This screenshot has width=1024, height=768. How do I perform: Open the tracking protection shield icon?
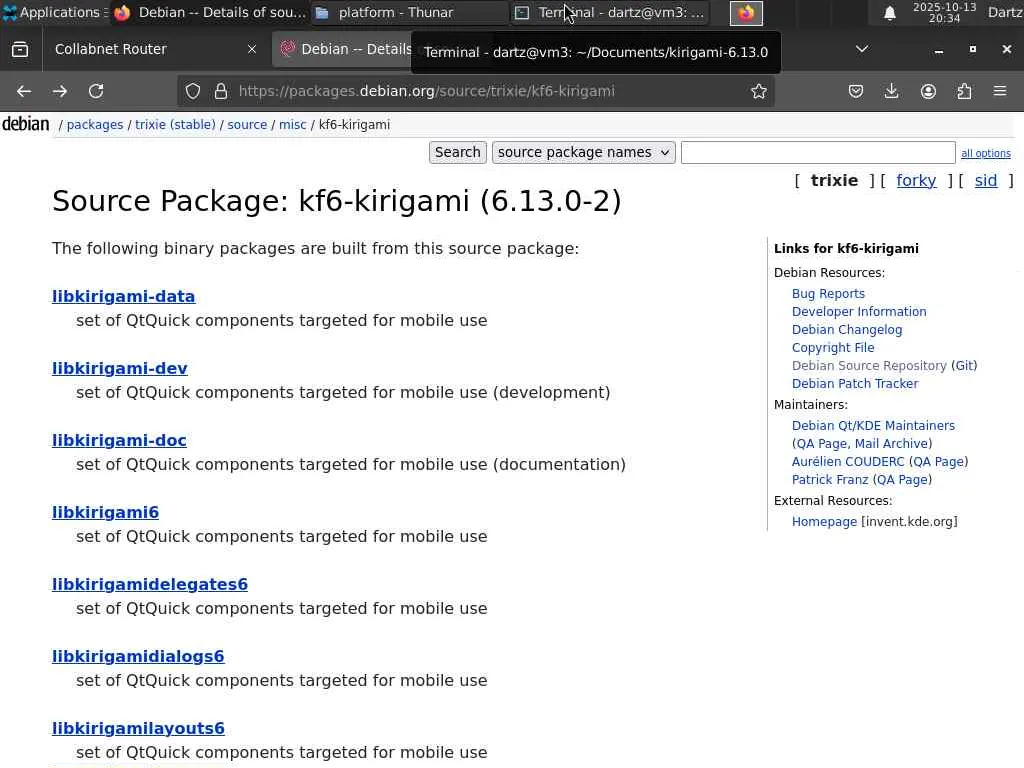click(193, 91)
